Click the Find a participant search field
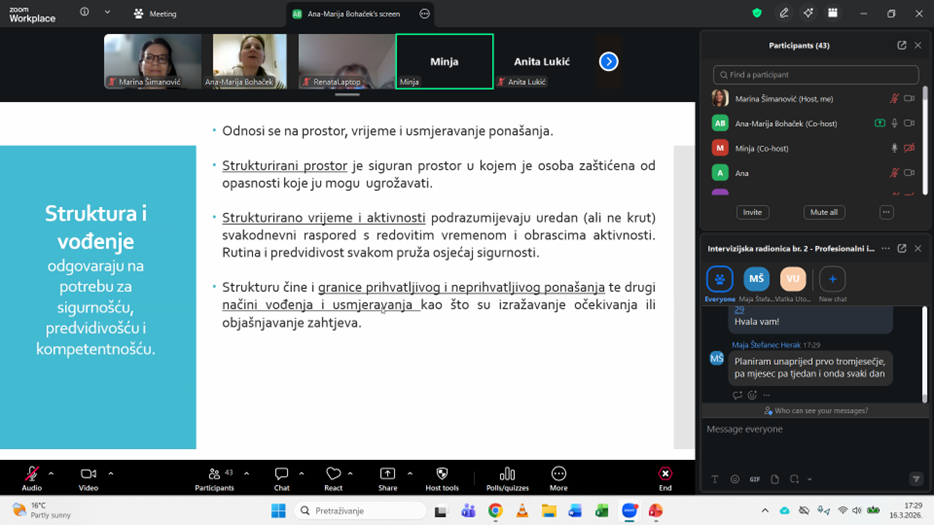Image resolution: width=934 pixels, height=525 pixels. 816,75
